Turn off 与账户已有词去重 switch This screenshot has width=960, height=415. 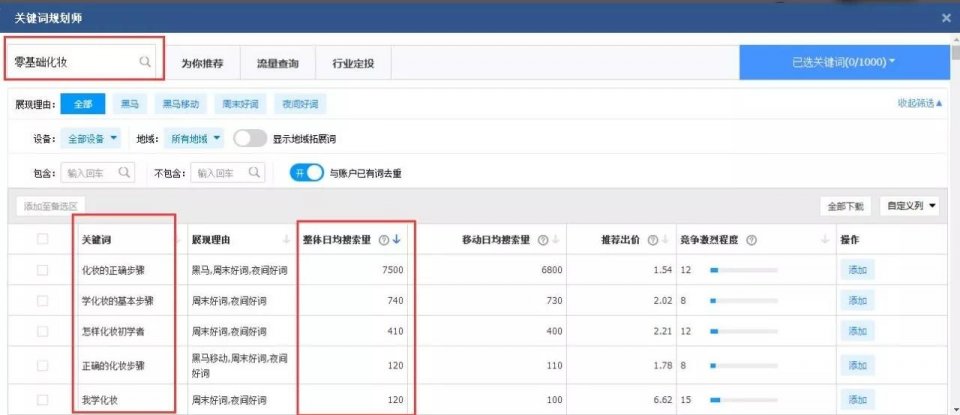(307, 172)
